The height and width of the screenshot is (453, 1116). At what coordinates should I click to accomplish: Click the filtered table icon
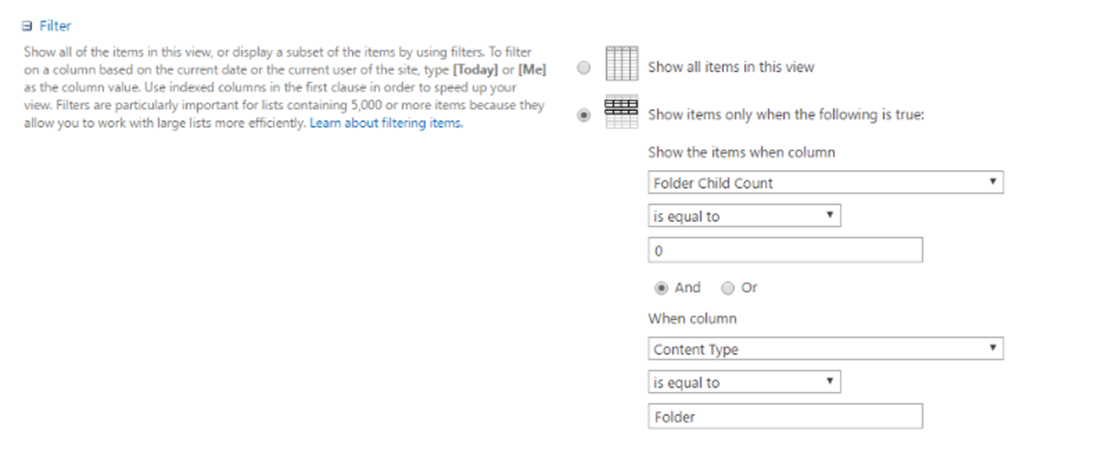[623, 113]
